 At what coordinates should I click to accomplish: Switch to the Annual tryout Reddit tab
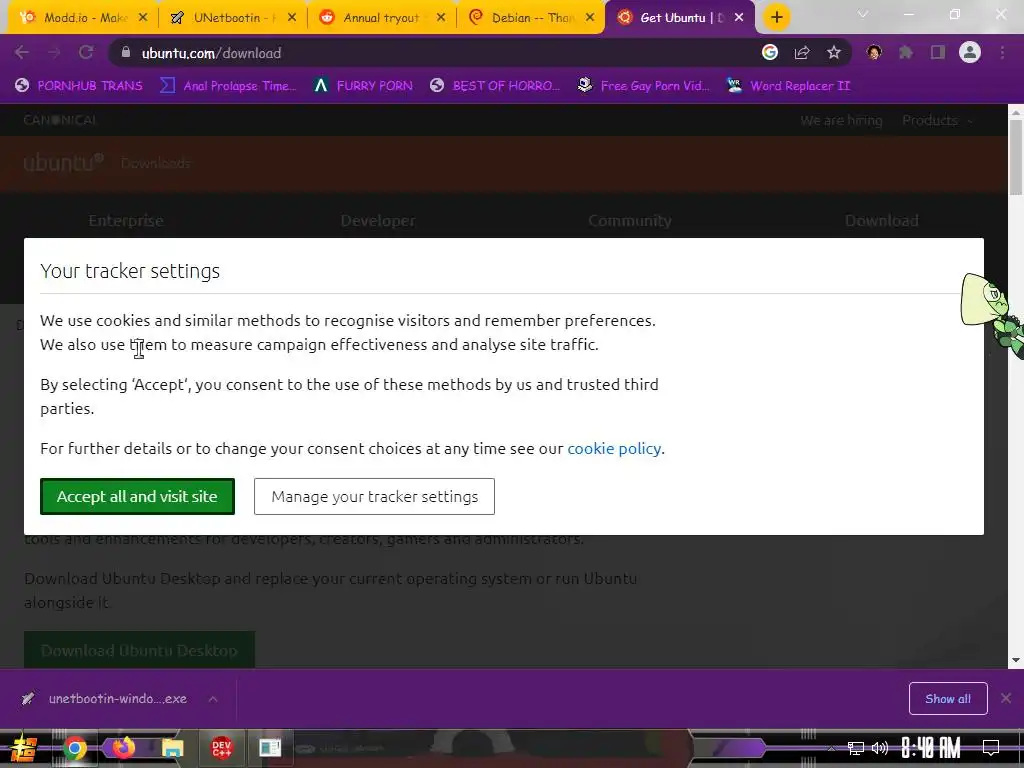point(381,18)
